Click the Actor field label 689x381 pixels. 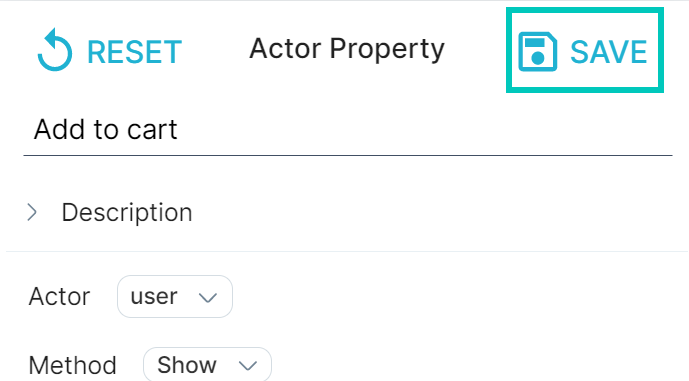pyautogui.click(x=59, y=297)
